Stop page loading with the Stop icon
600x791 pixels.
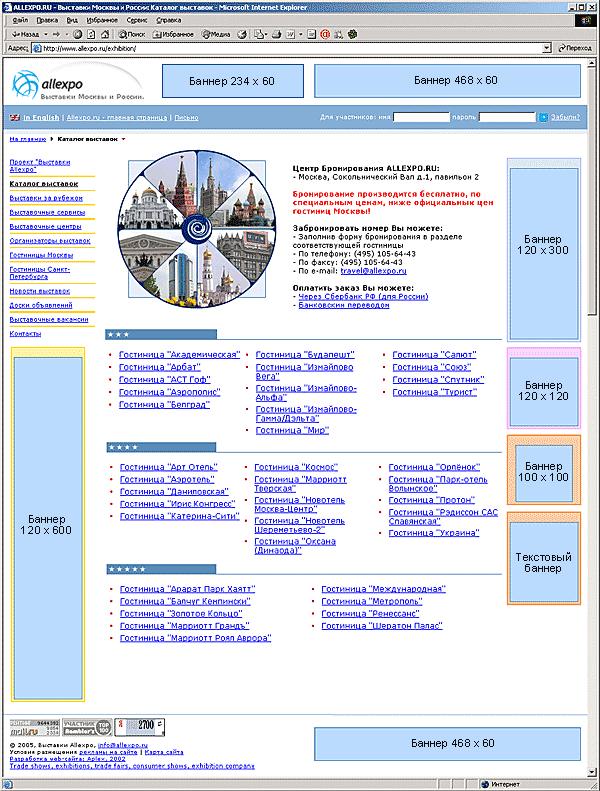coord(77,34)
